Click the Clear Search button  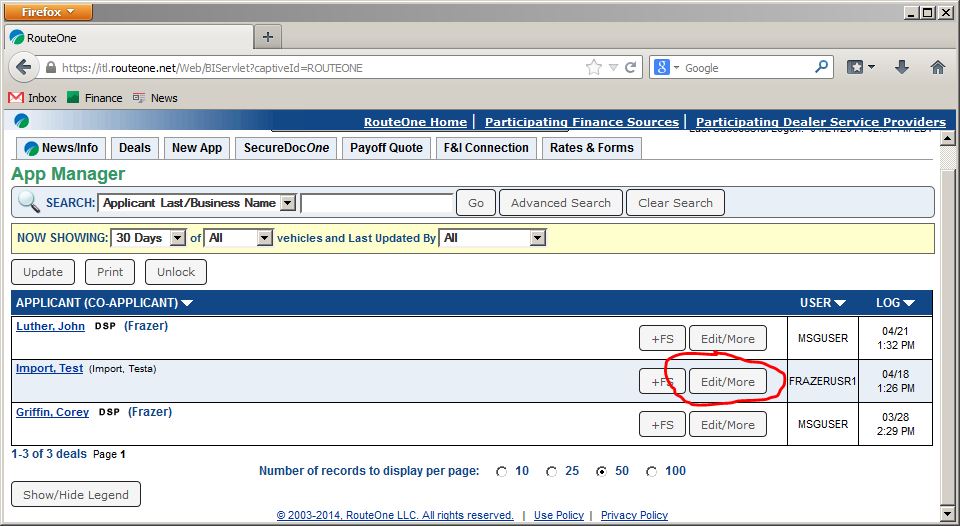click(x=675, y=203)
